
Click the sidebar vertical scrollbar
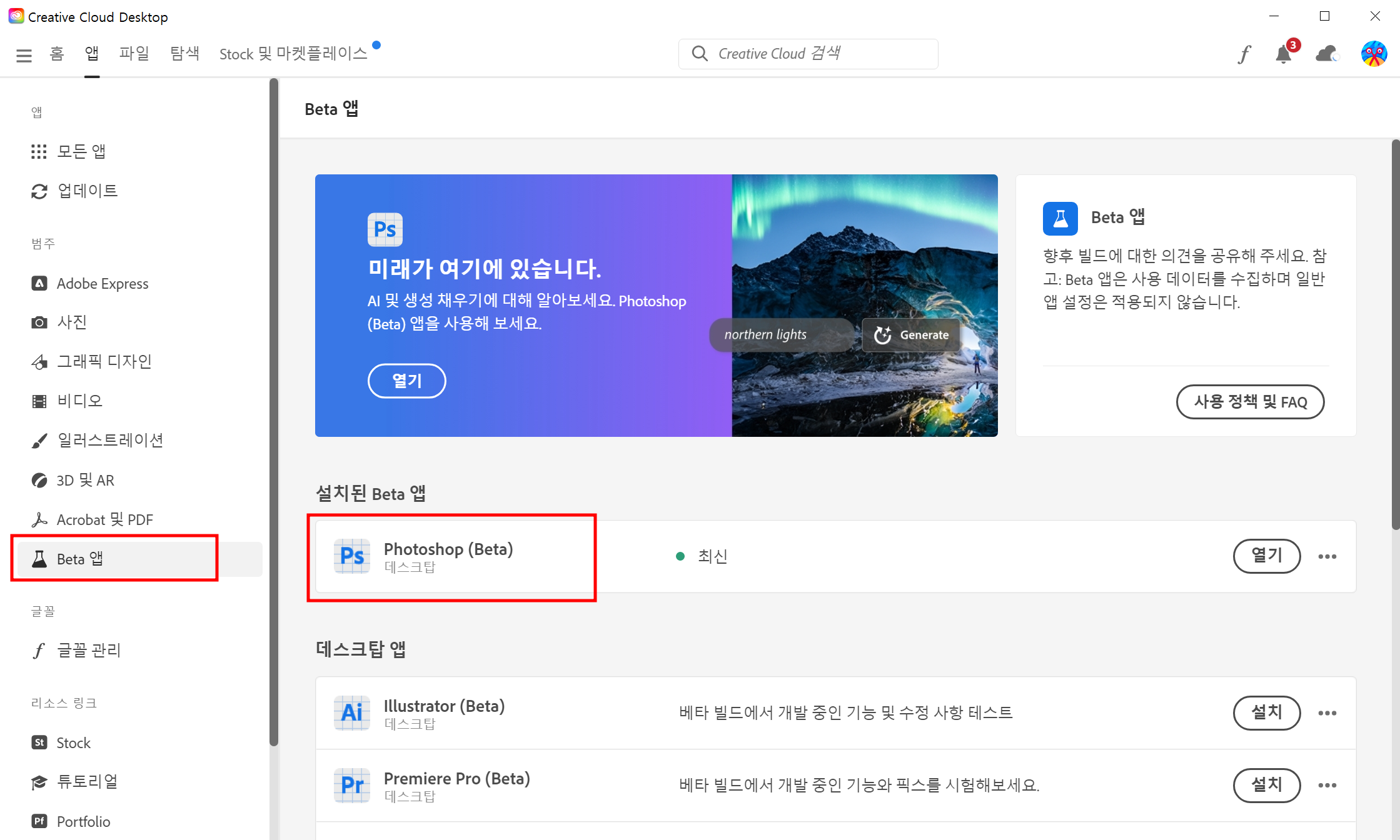(x=273, y=412)
